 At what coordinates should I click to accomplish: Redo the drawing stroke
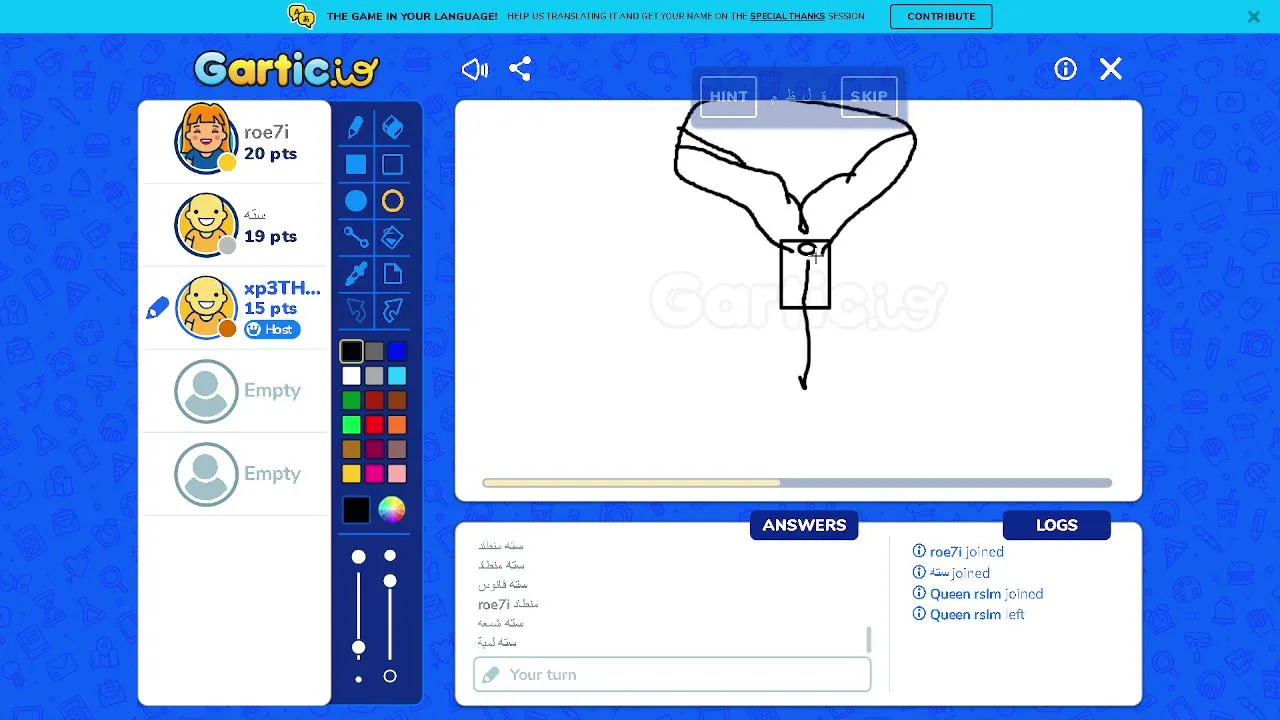pos(393,310)
